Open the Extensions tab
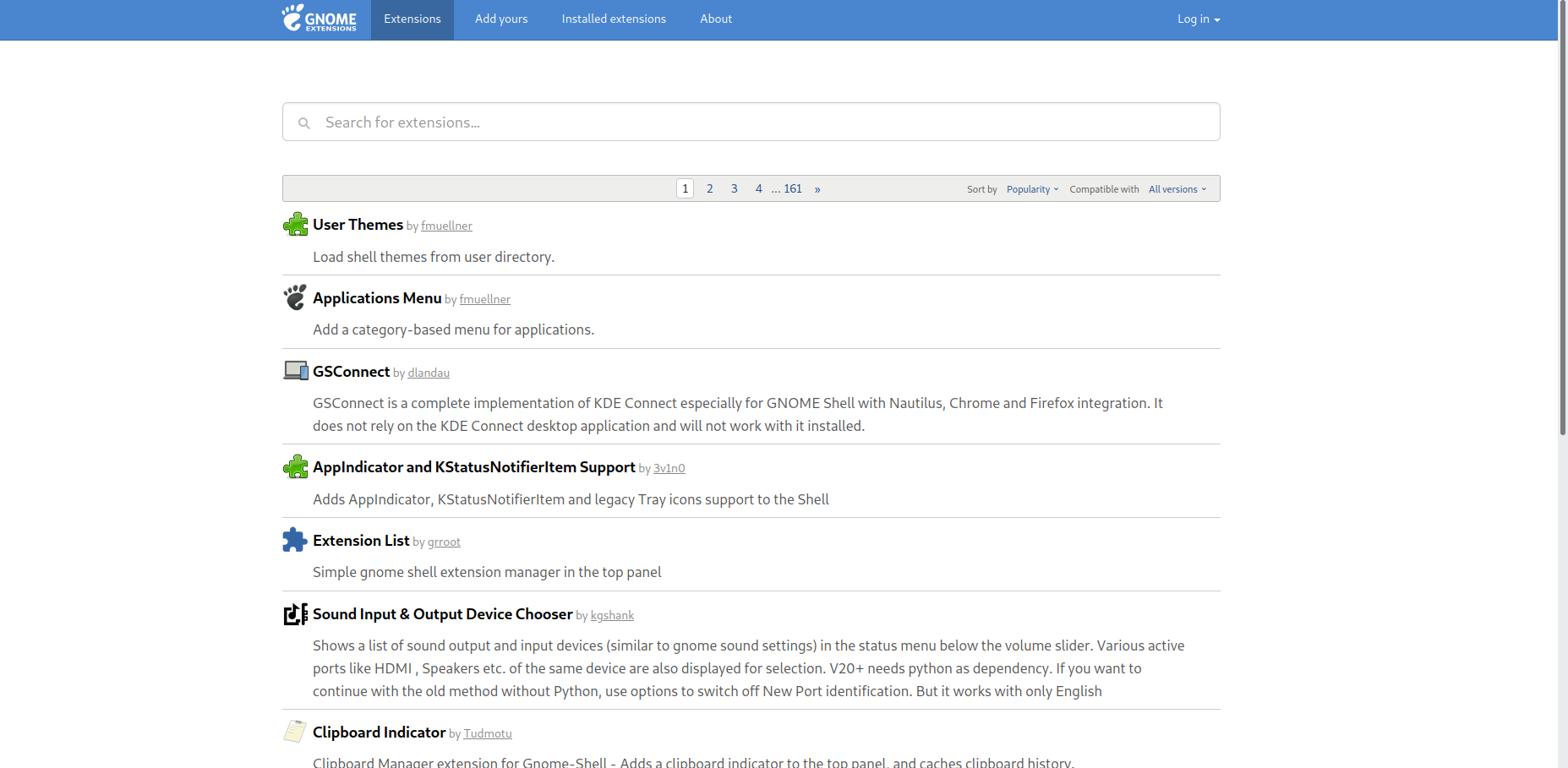The image size is (1568, 768). [412, 19]
